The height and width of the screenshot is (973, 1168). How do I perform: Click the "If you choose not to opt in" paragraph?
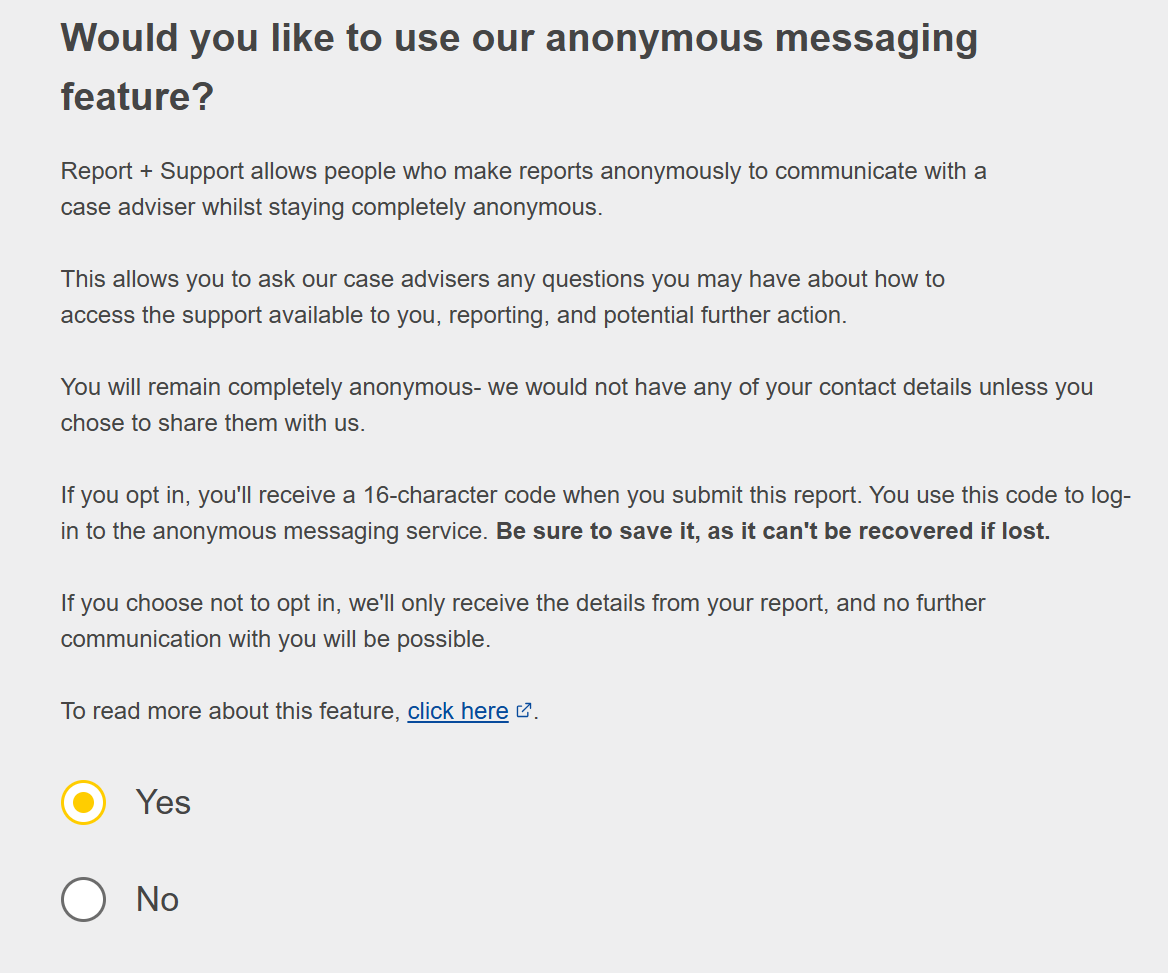tap(522, 603)
